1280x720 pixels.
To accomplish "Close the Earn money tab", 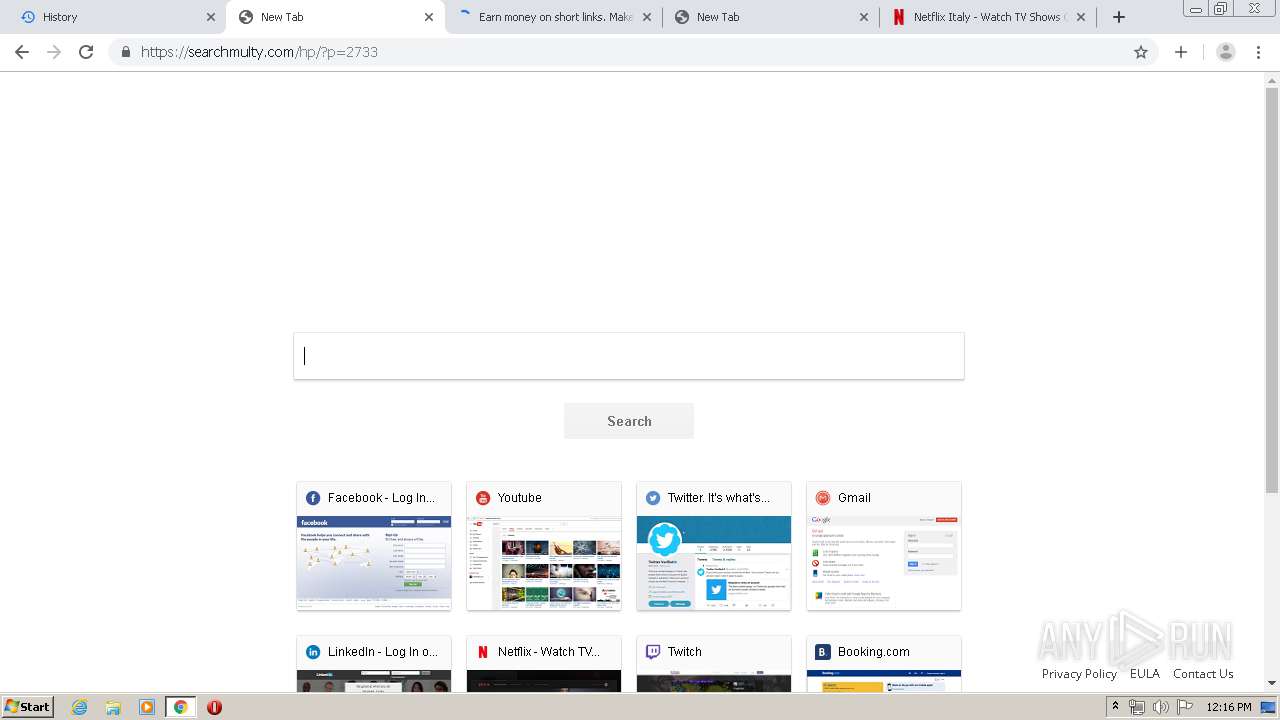I will click(x=646, y=17).
